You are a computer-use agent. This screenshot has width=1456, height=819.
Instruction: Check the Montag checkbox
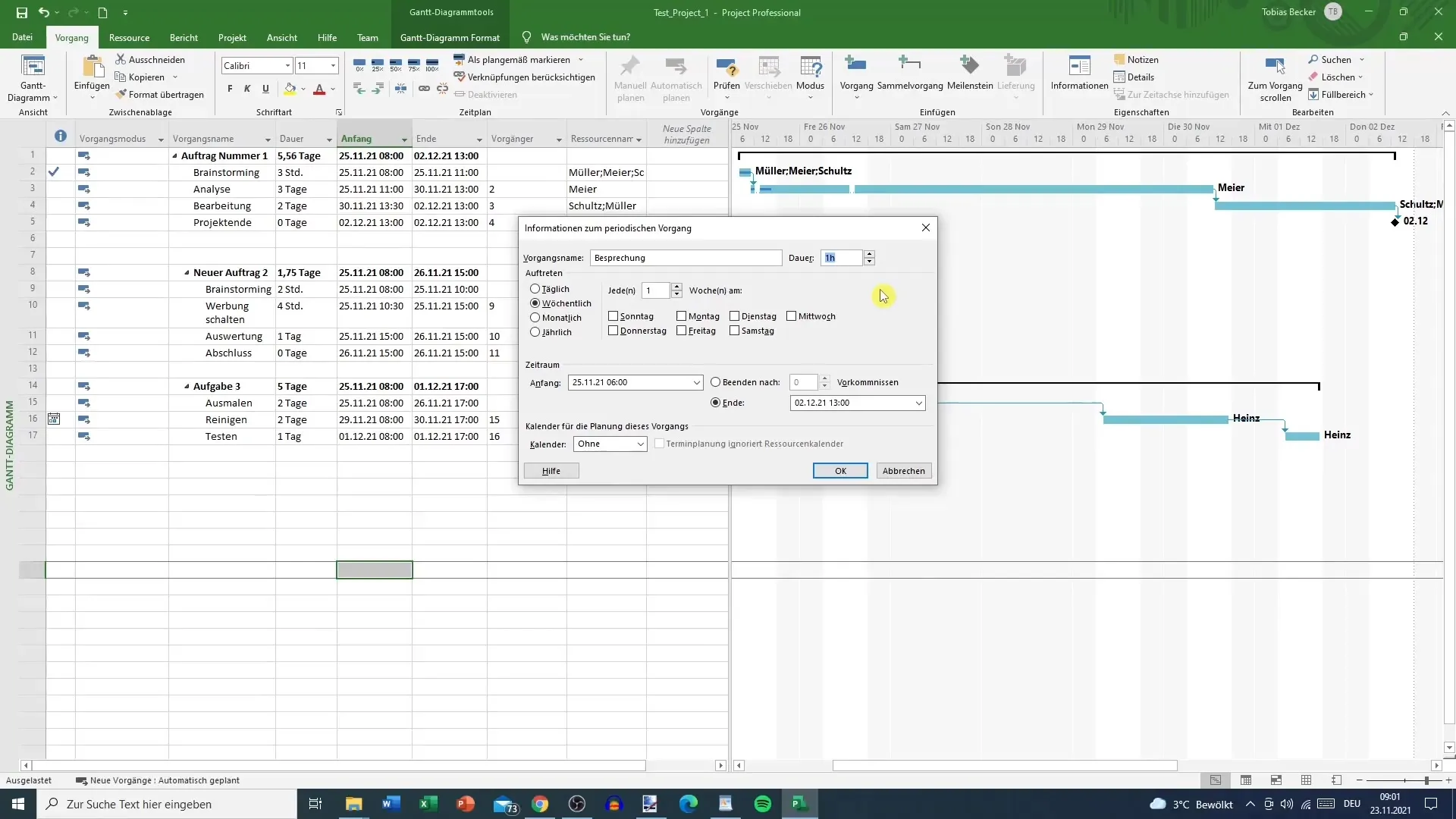point(681,316)
